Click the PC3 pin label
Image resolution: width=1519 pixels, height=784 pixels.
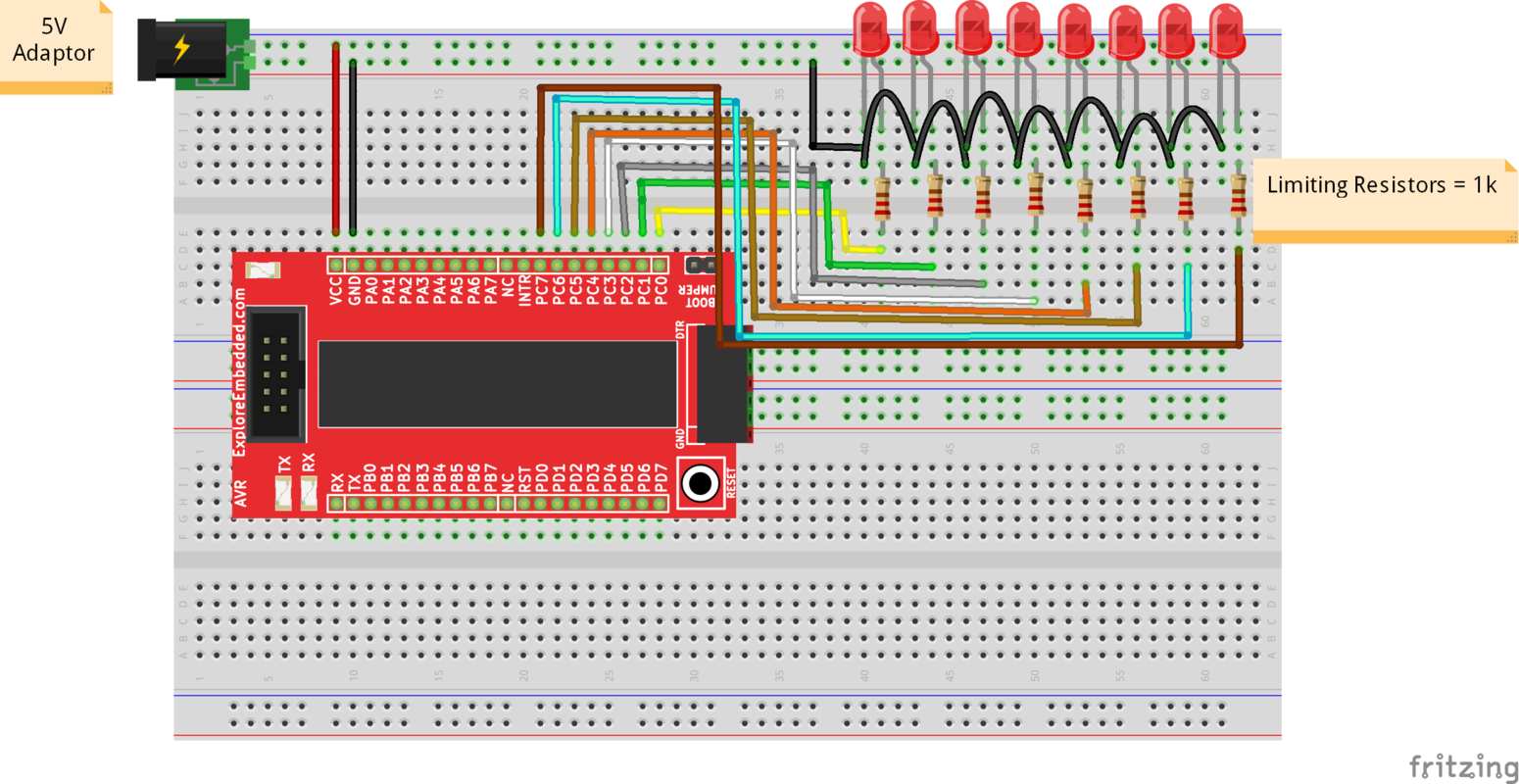click(x=610, y=291)
